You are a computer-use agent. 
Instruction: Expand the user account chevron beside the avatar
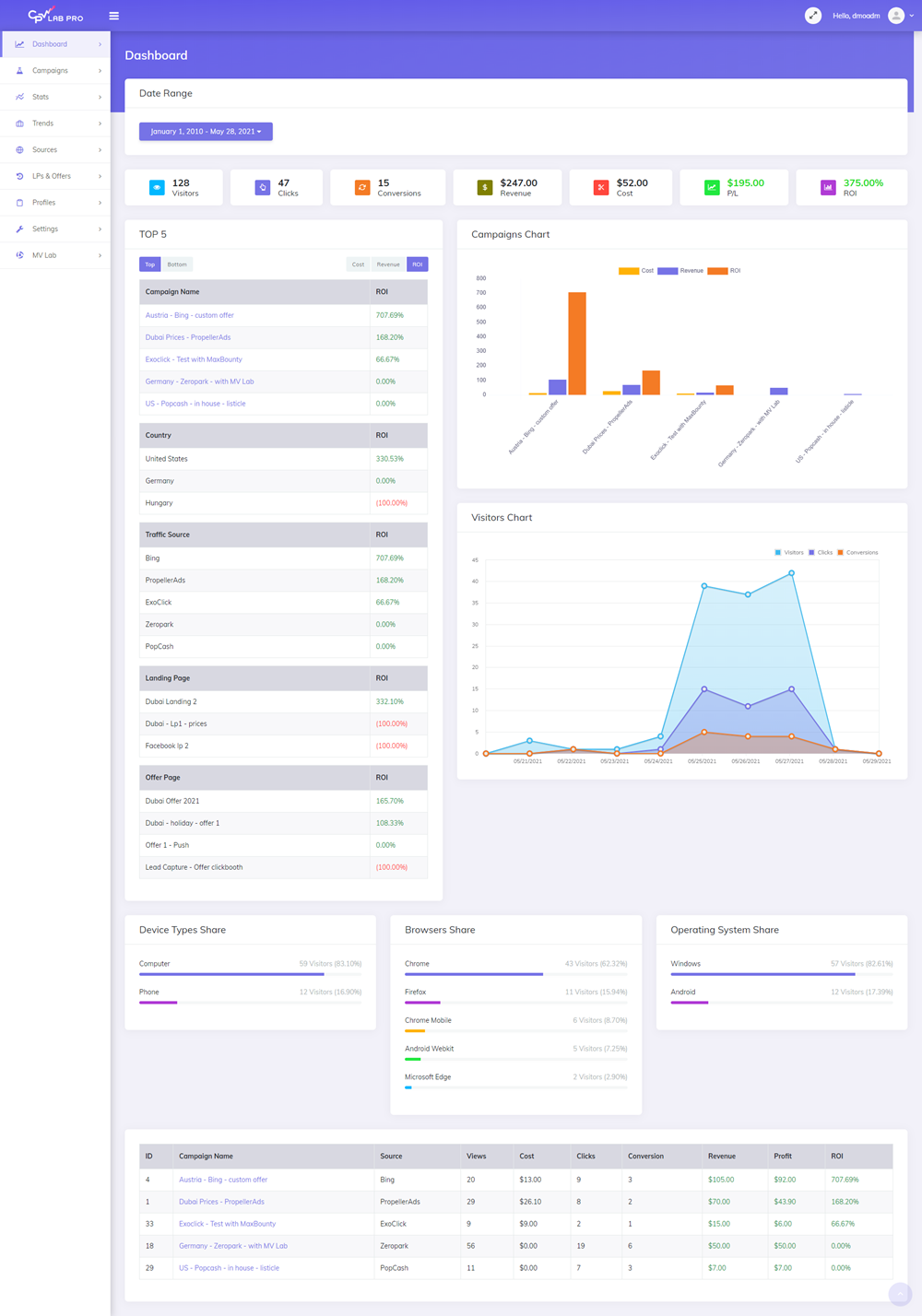(x=912, y=15)
